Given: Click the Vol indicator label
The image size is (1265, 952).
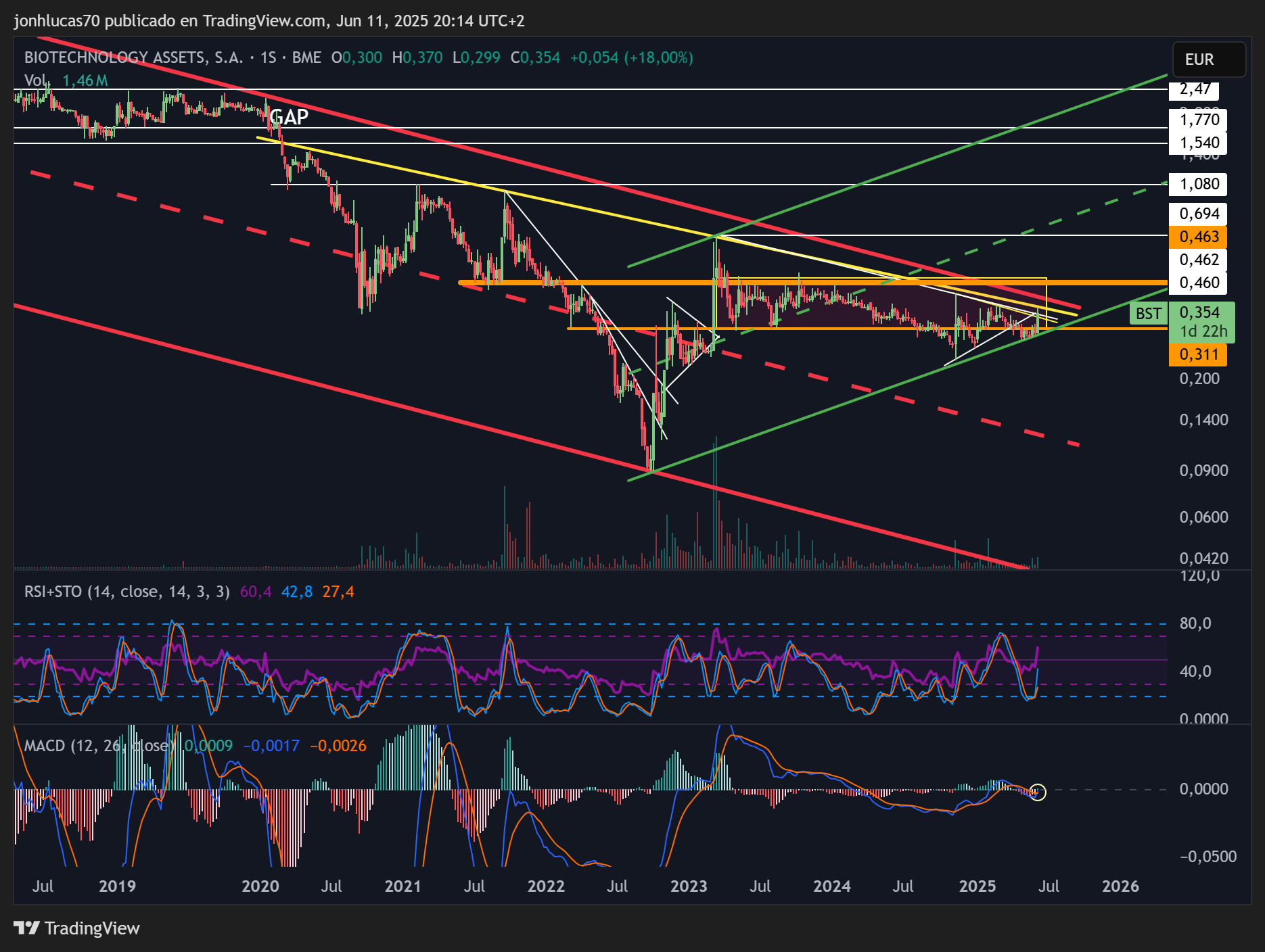Looking at the screenshot, I should pyautogui.click(x=35, y=80).
